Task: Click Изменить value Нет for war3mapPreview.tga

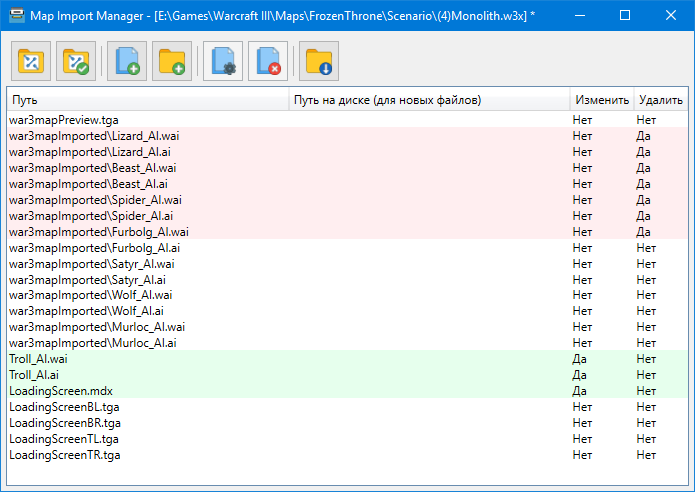Action: click(582, 120)
